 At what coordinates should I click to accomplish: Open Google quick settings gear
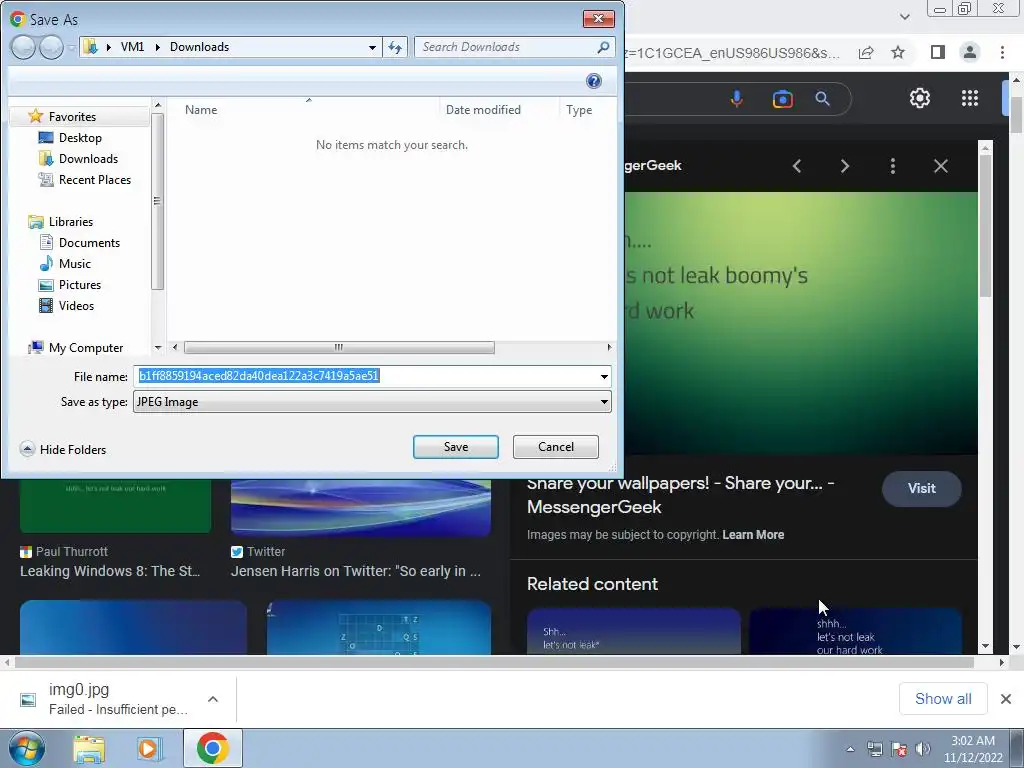point(920,98)
